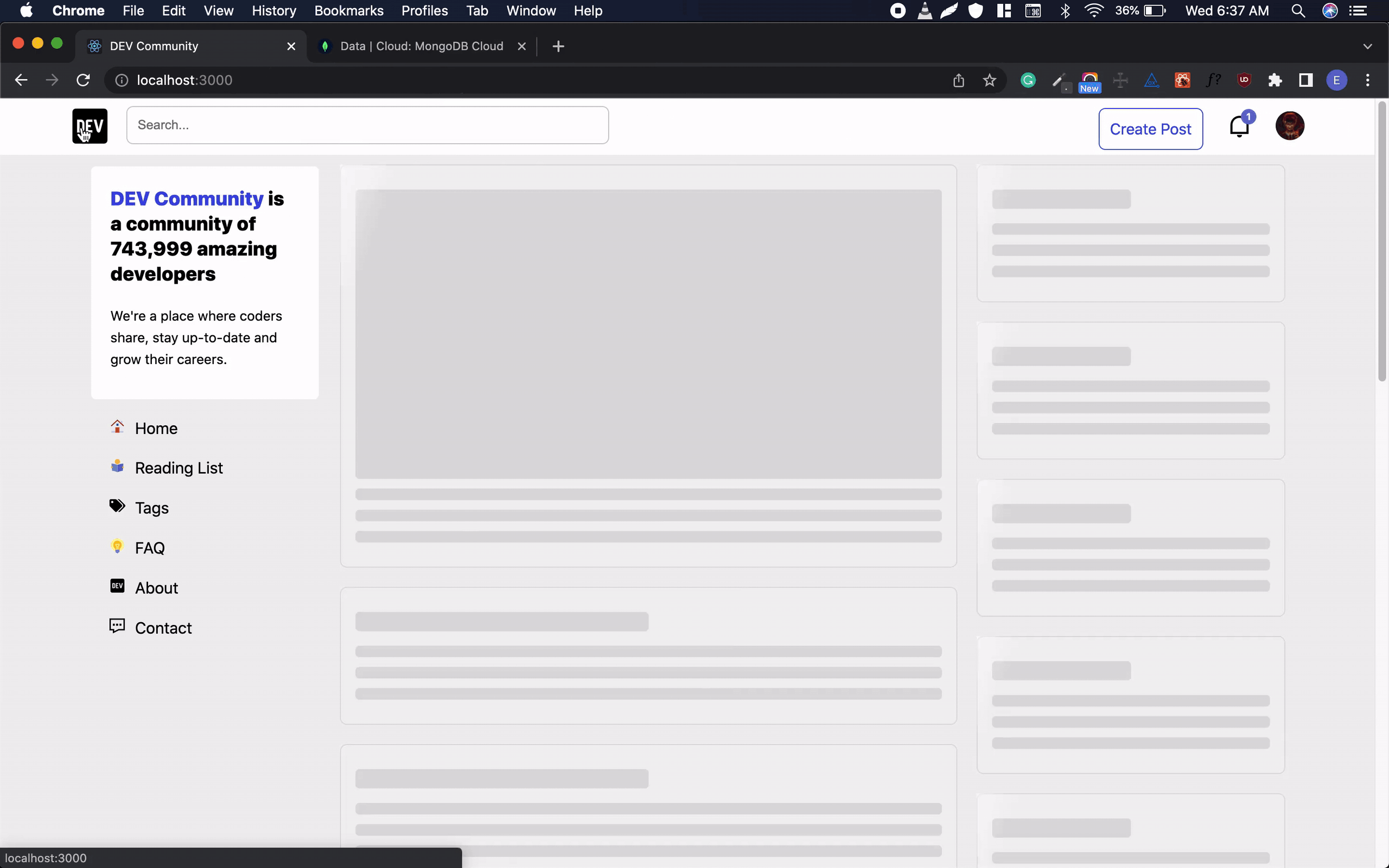Click the DEV Community heading link

[187, 199]
